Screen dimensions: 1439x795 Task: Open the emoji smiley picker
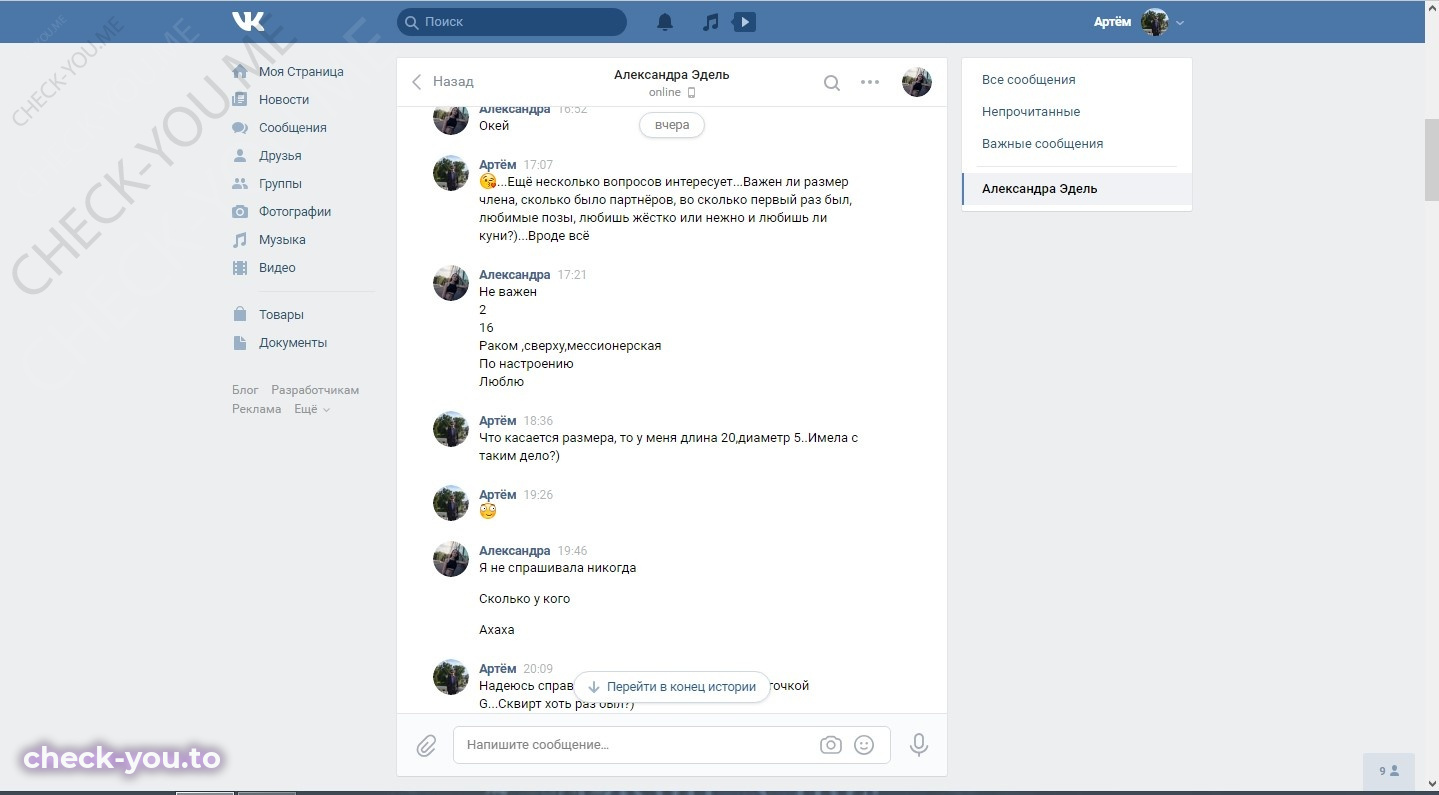864,745
